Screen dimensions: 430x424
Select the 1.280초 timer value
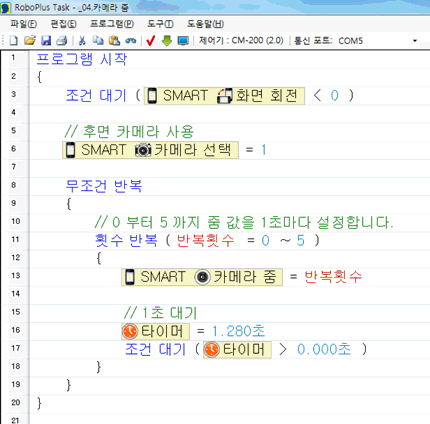click(239, 331)
